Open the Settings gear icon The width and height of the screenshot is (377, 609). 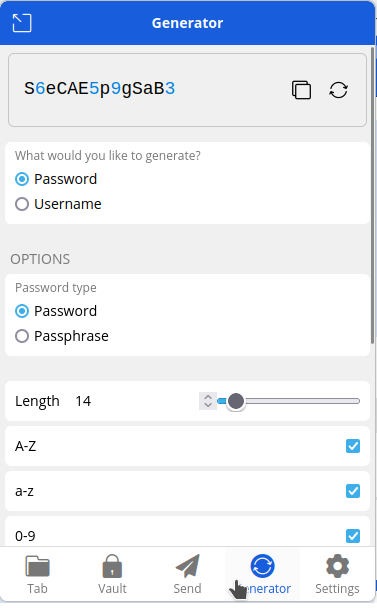coord(337,566)
